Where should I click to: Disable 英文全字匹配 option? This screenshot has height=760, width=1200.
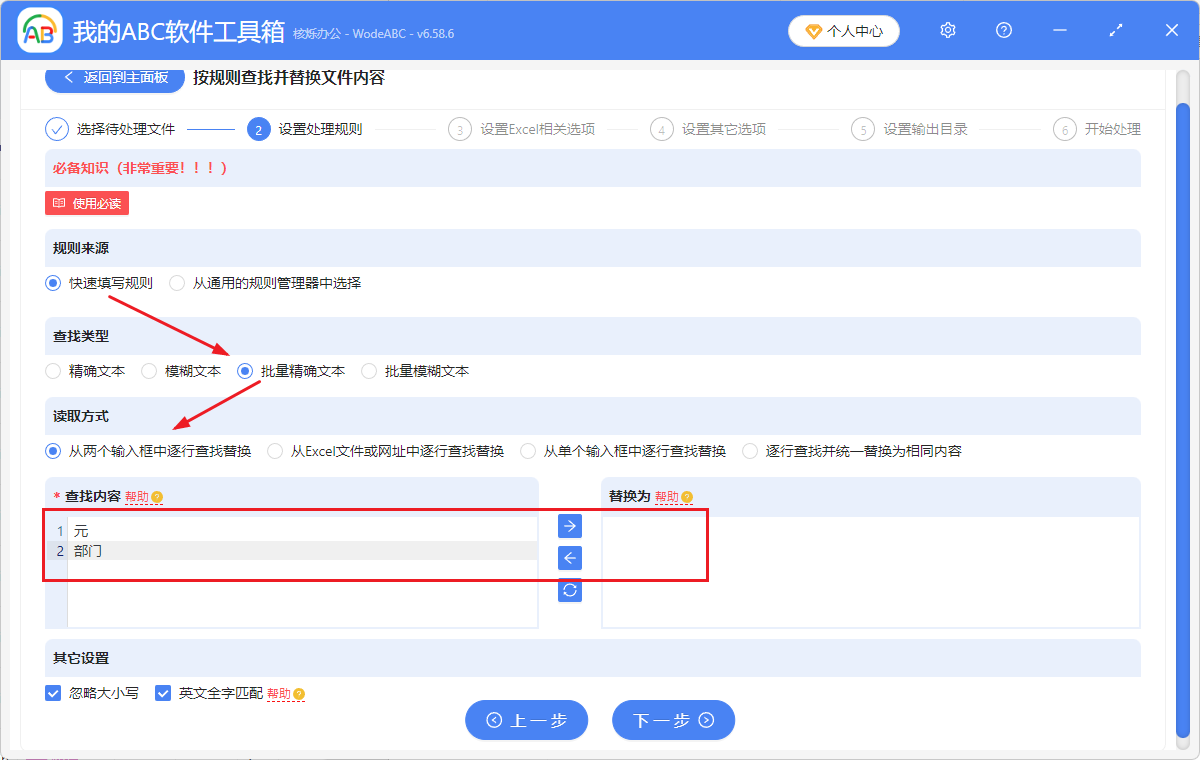[162, 692]
